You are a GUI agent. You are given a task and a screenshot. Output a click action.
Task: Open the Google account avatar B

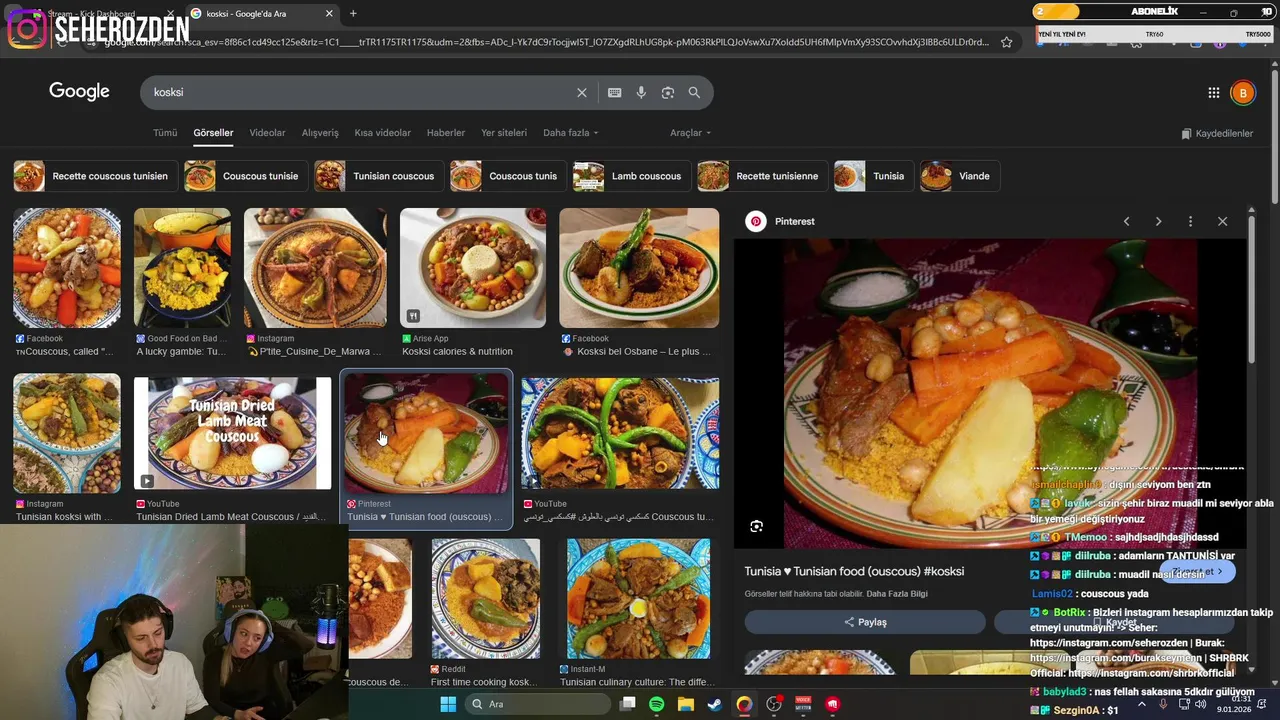click(1242, 93)
